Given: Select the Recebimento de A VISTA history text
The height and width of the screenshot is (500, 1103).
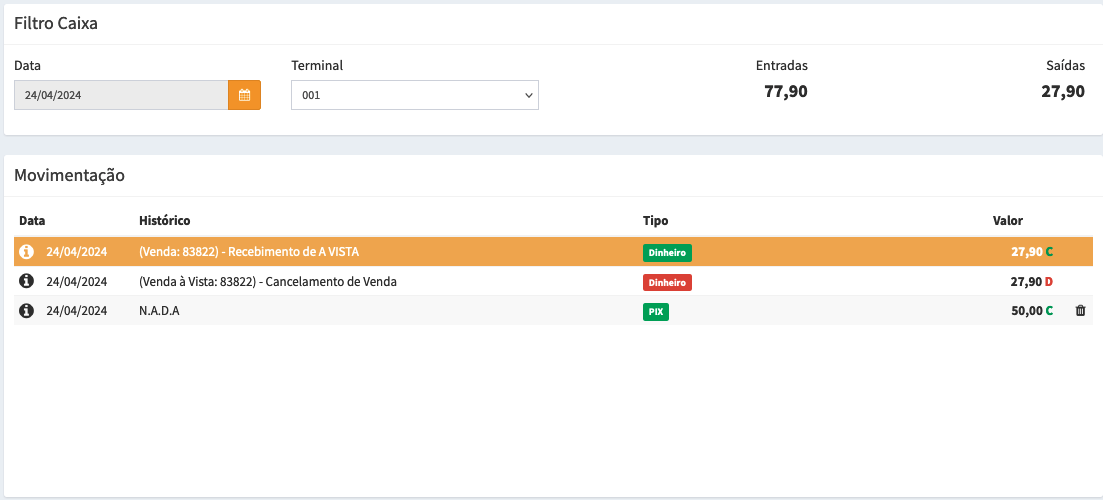Looking at the screenshot, I should coord(248,252).
